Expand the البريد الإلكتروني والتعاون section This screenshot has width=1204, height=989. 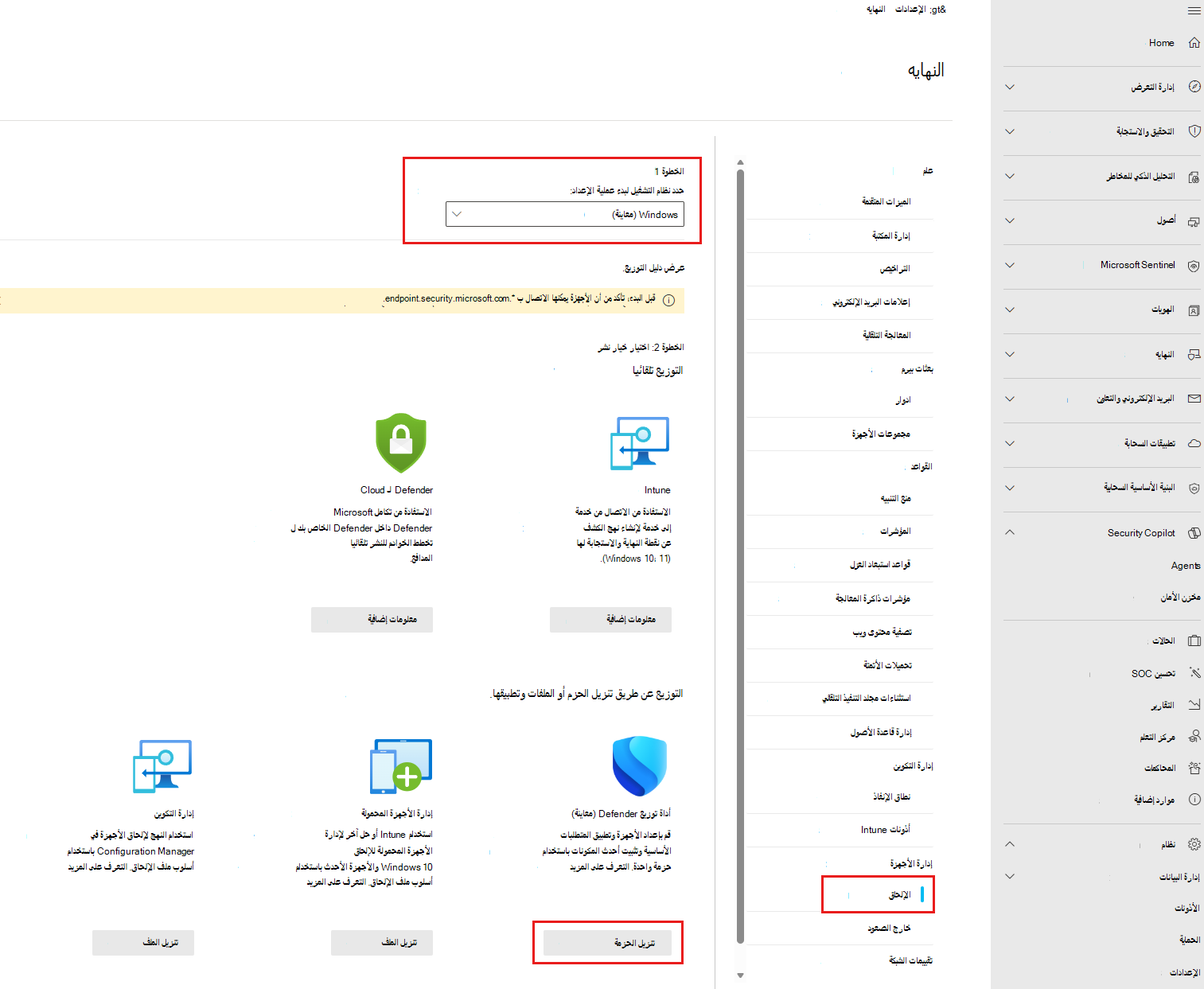1010,399
